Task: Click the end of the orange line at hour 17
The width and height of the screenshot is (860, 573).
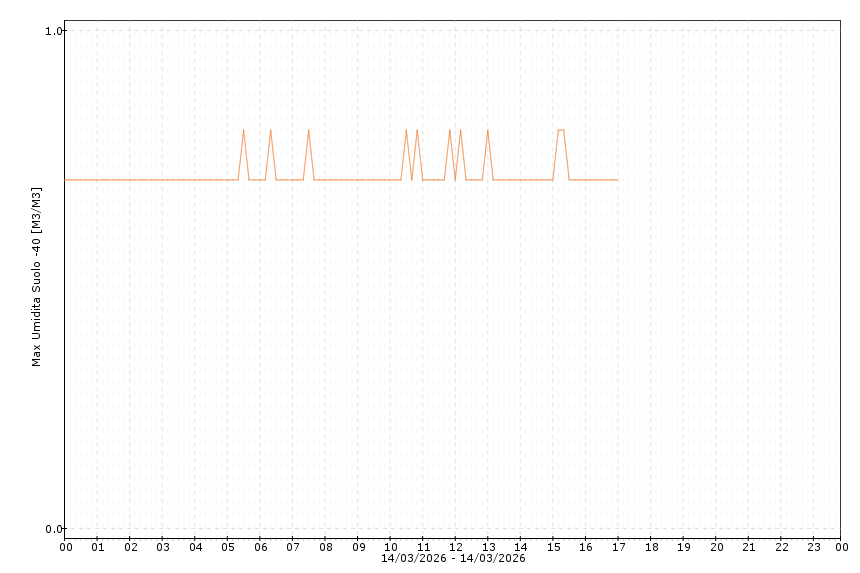Action: pyautogui.click(x=617, y=180)
